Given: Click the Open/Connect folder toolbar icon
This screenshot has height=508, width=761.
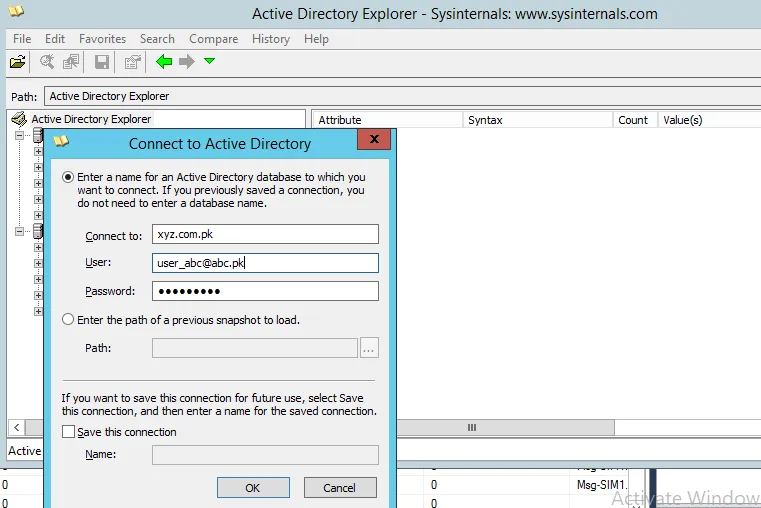Looking at the screenshot, I should (17, 62).
